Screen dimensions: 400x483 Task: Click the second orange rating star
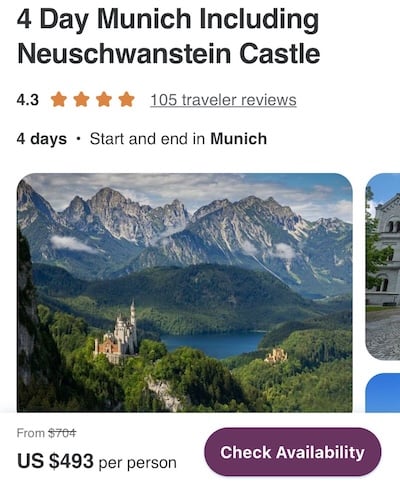click(82, 100)
